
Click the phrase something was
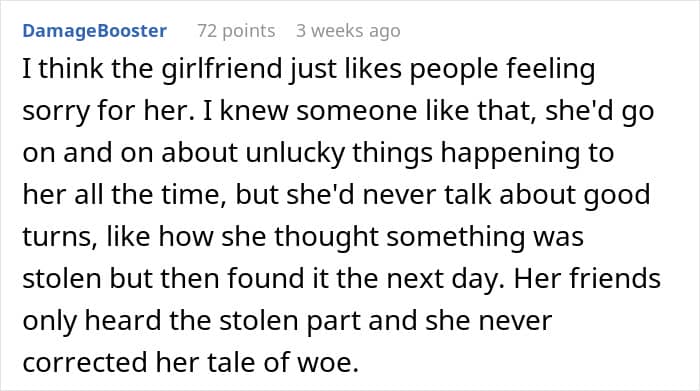485,237
